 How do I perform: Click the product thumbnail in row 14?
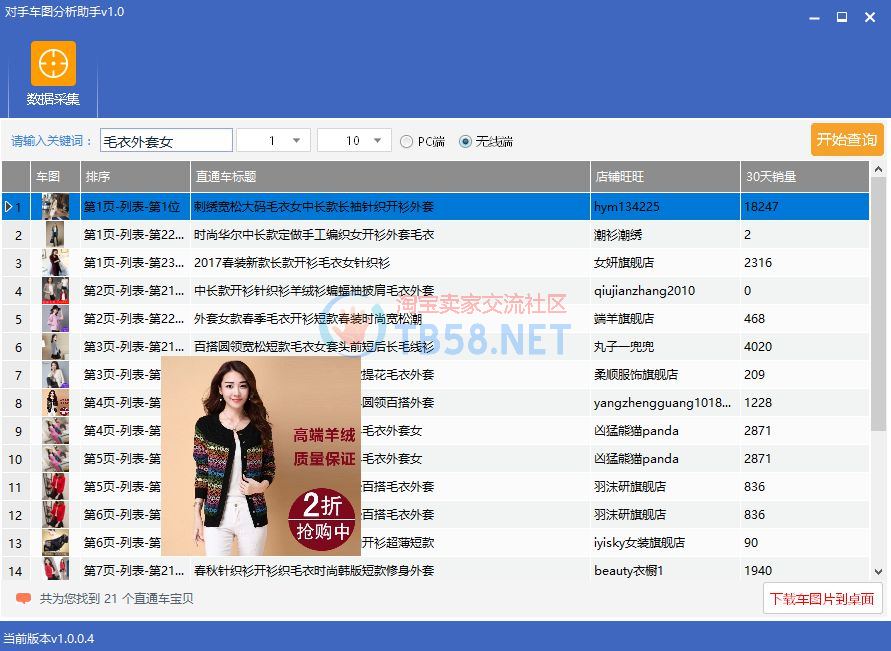pos(55,571)
